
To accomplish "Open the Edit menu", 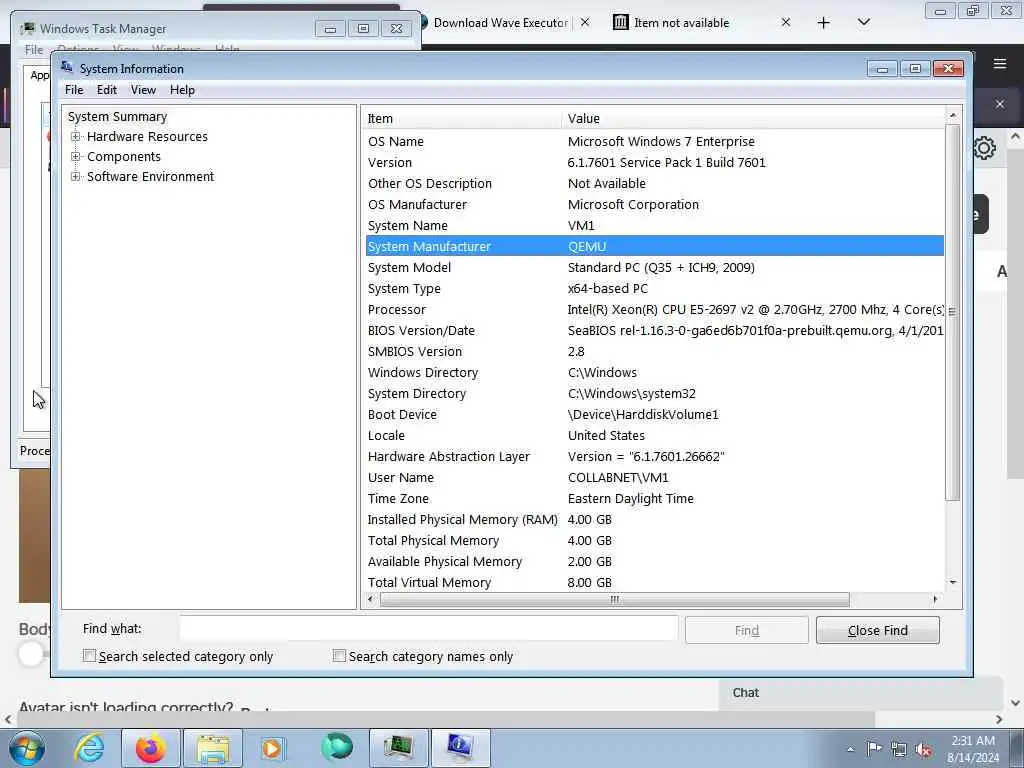I will 106,90.
